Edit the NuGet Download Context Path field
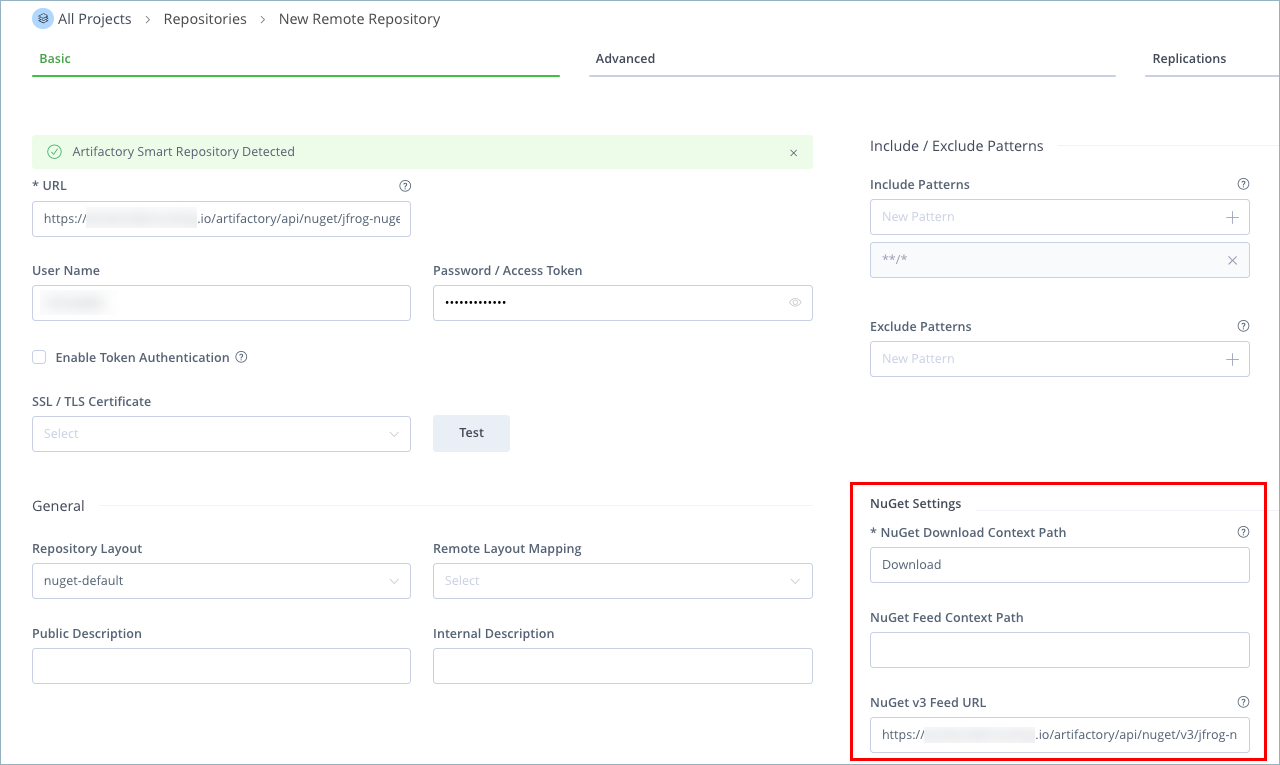The width and height of the screenshot is (1280, 765). [1060, 565]
